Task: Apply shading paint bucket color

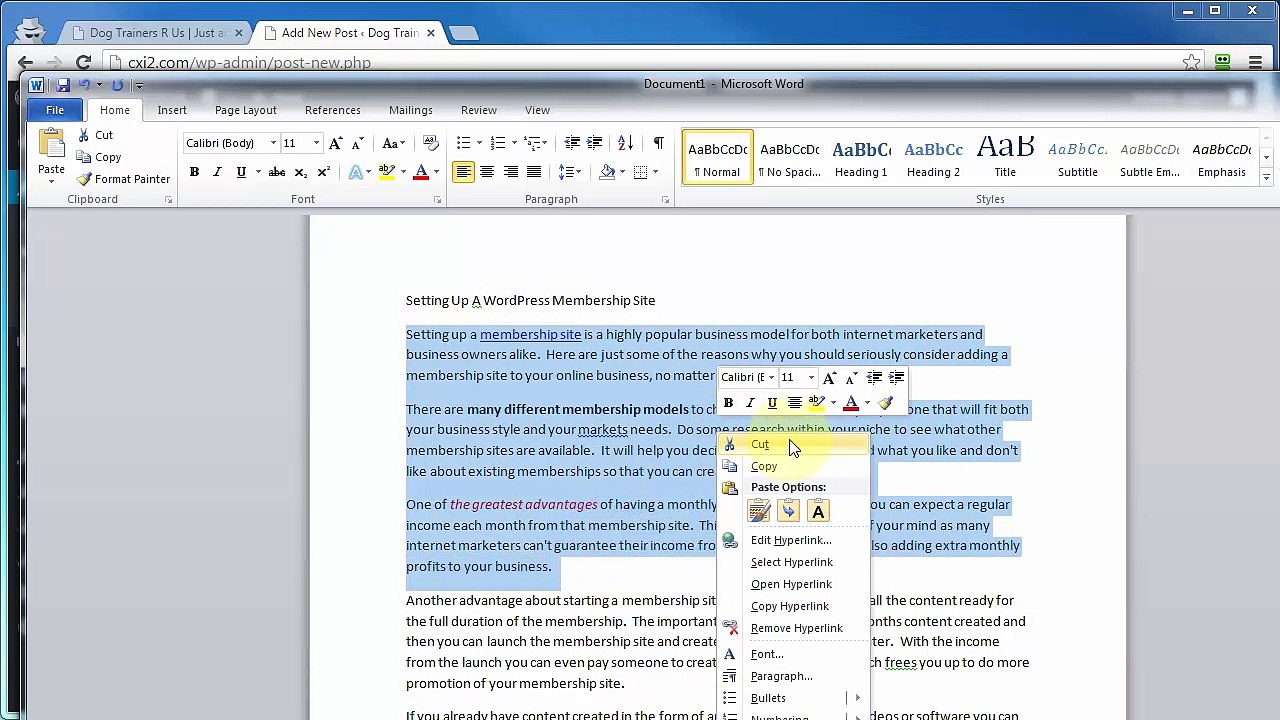Action: 607,172
